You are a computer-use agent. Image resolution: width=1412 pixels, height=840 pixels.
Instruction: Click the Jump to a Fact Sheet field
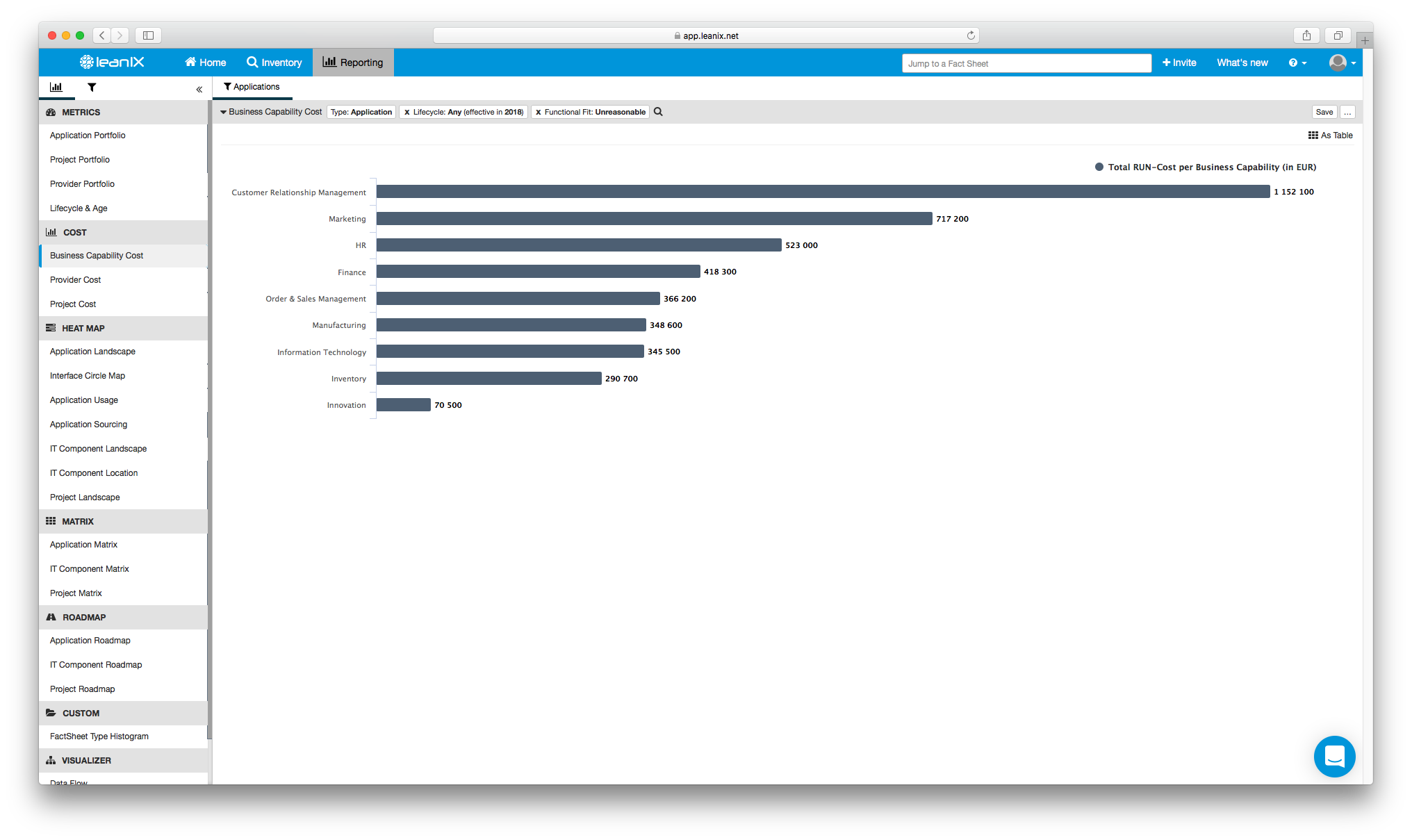coord(1026,63)
